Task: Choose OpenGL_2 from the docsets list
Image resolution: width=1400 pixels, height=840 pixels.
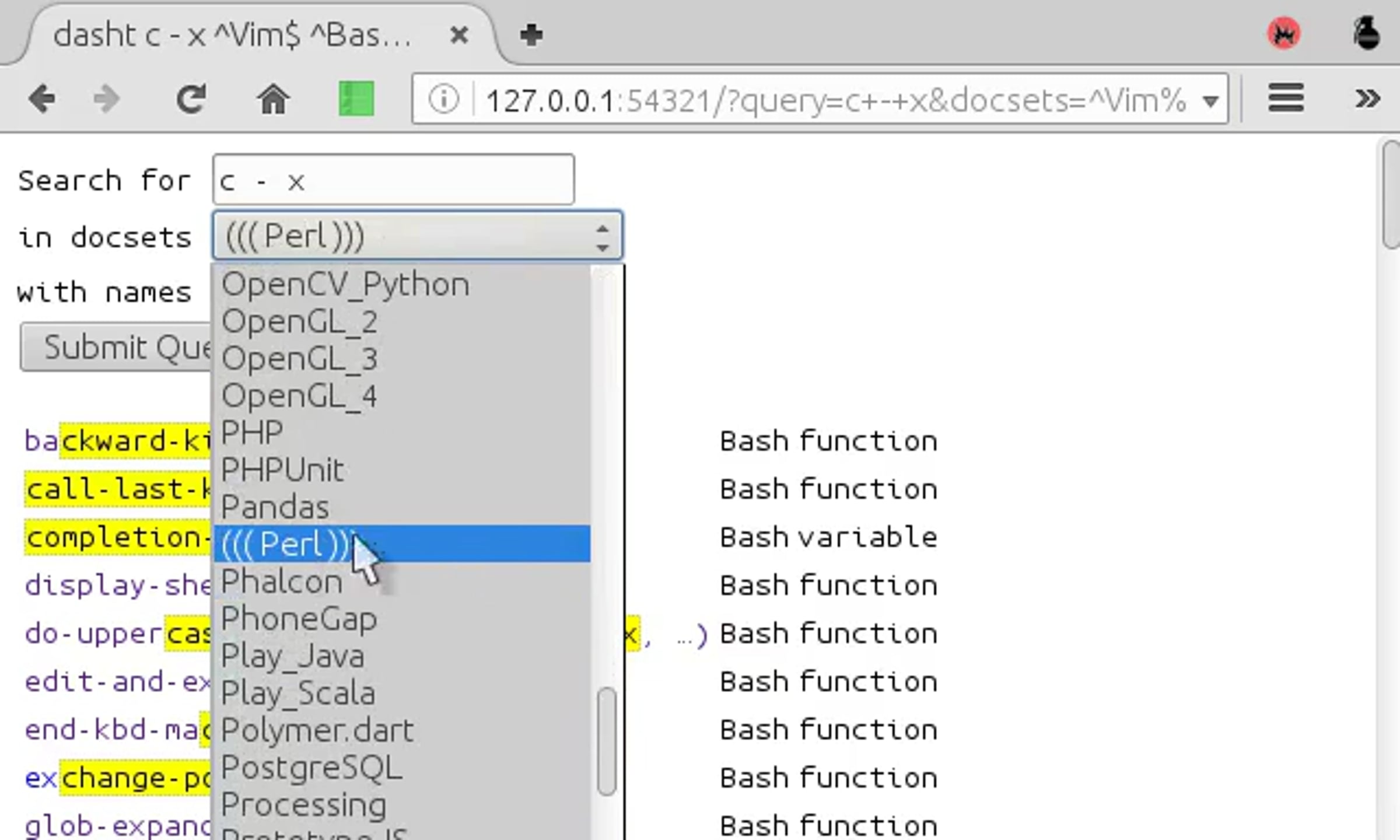Action: 402,322
